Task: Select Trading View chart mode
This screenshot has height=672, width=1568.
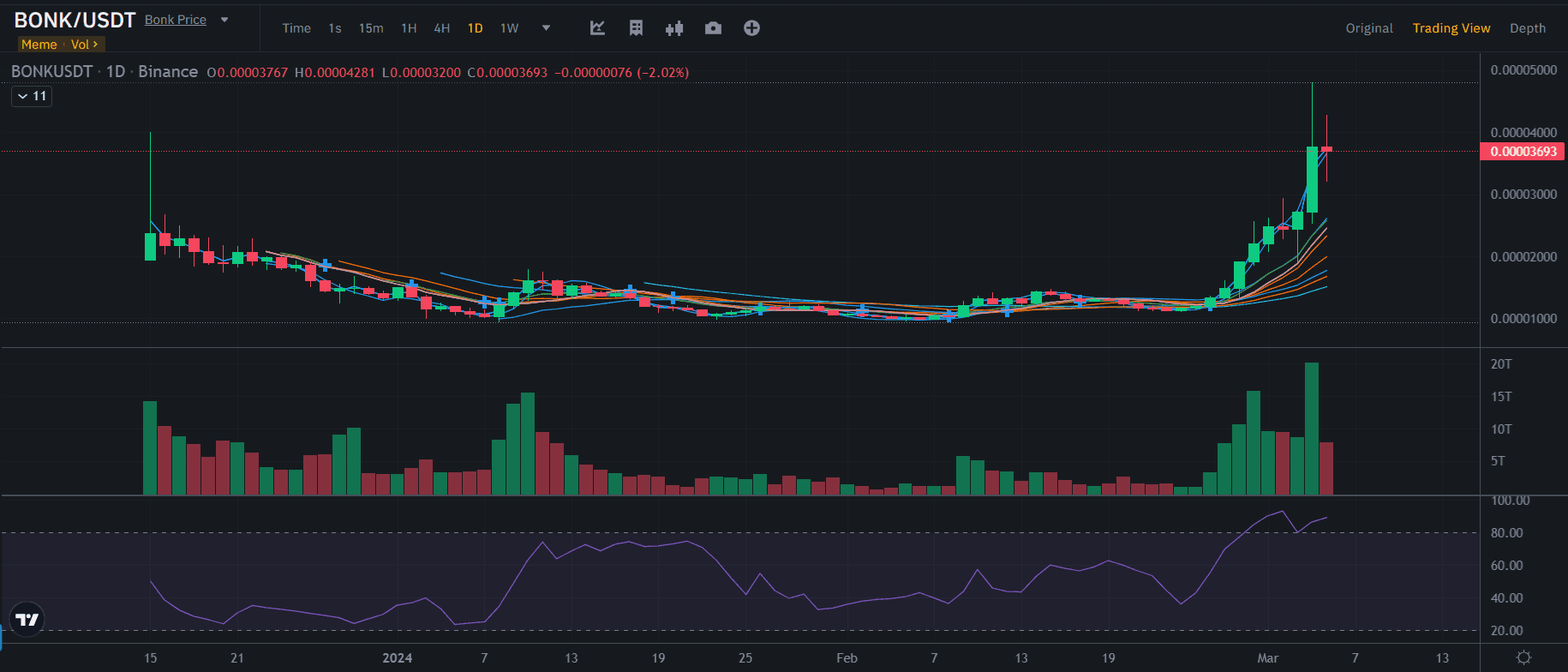Action: pos(1451,28)
